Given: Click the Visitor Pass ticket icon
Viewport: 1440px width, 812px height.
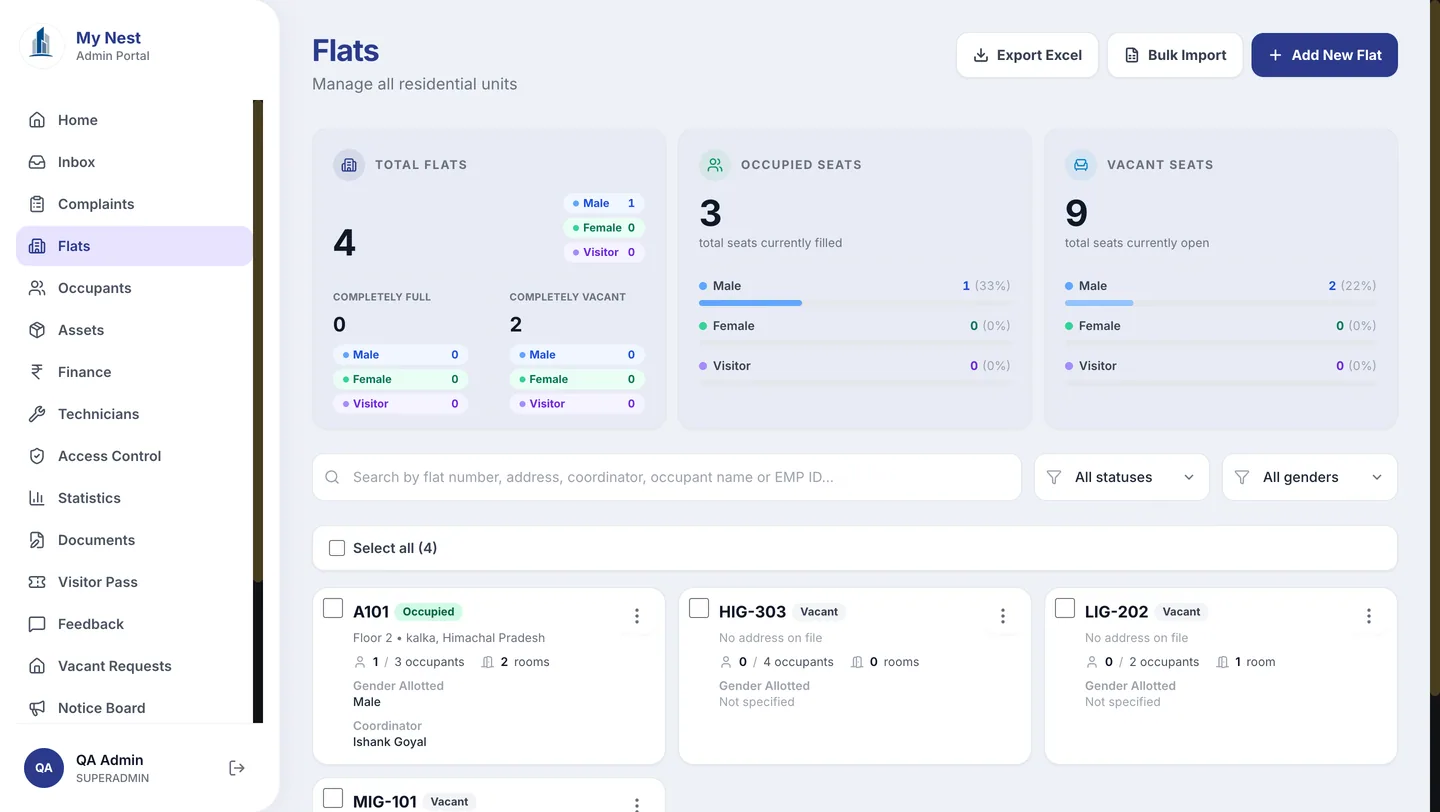Looking at the screenshot, I should pyautogui.click(x=37, y=582).
